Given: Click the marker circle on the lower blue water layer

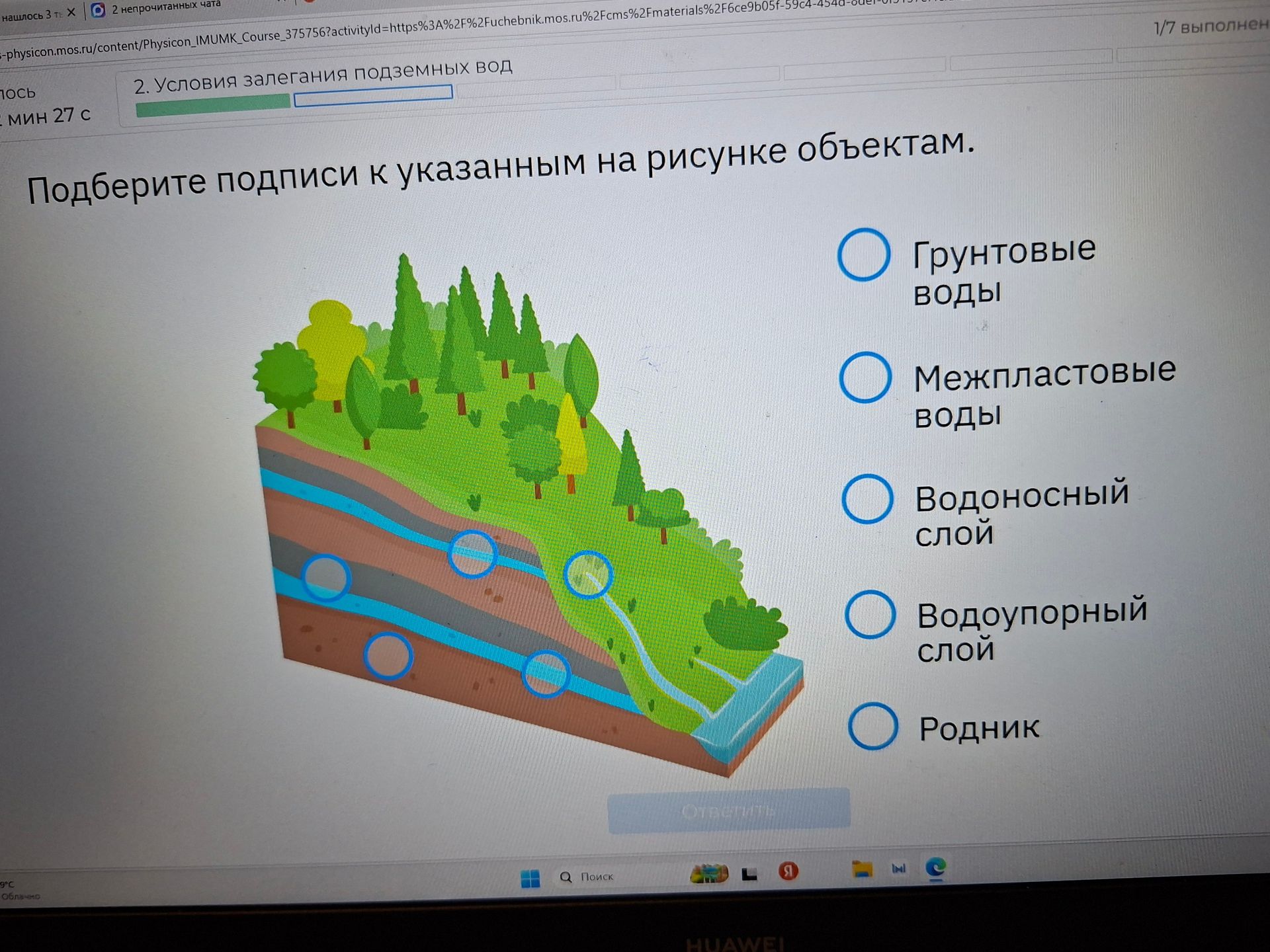Looking at the screenshot, I should pos(546,674).
